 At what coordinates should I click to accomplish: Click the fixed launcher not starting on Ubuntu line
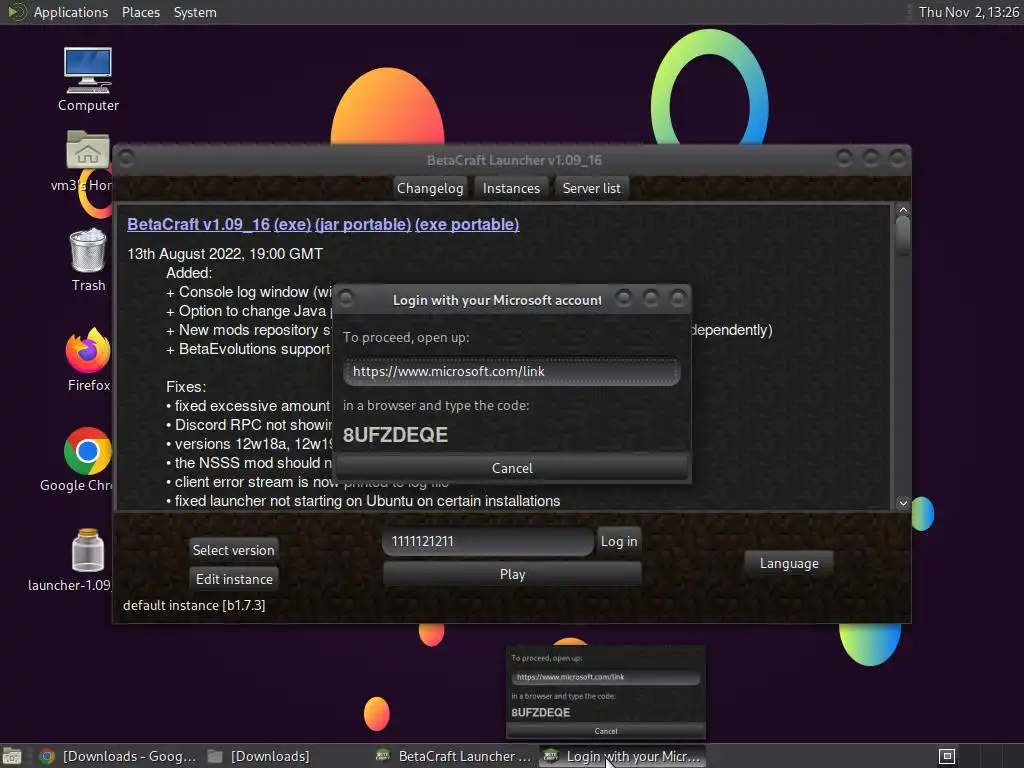(363, 501)
